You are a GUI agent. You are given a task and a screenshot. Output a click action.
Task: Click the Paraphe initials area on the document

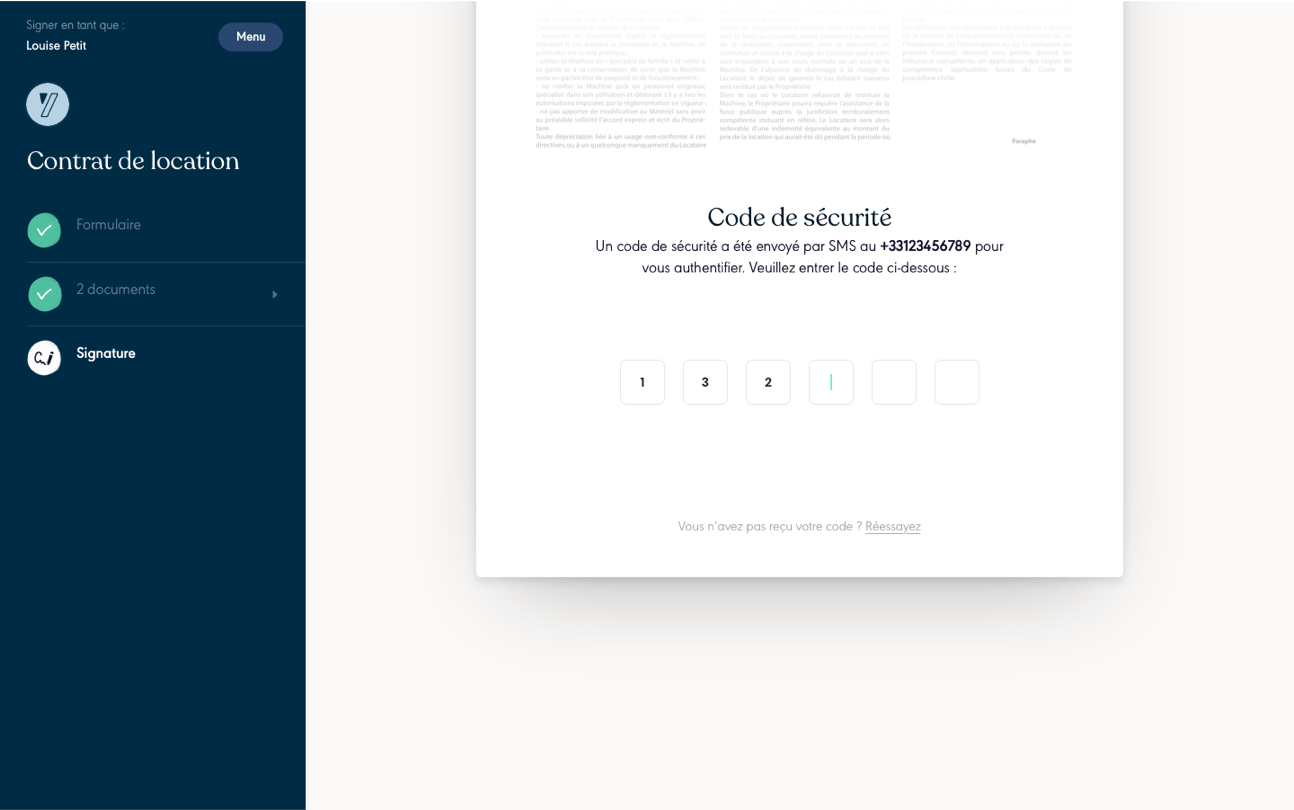[1026, 141]
